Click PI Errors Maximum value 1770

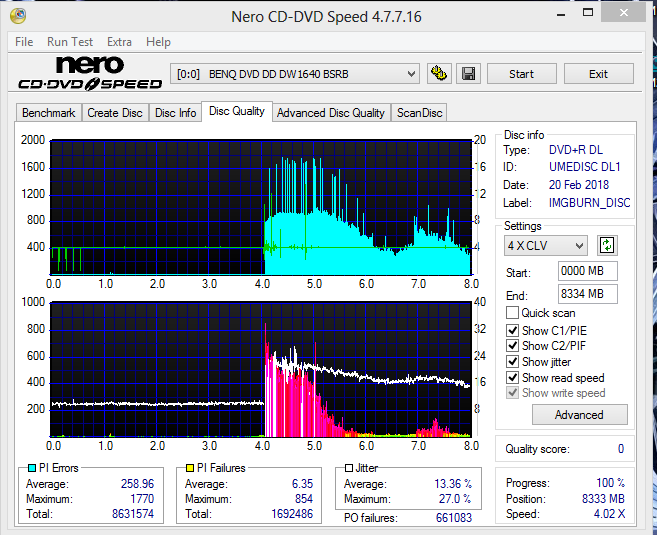(x=142, y=499)
